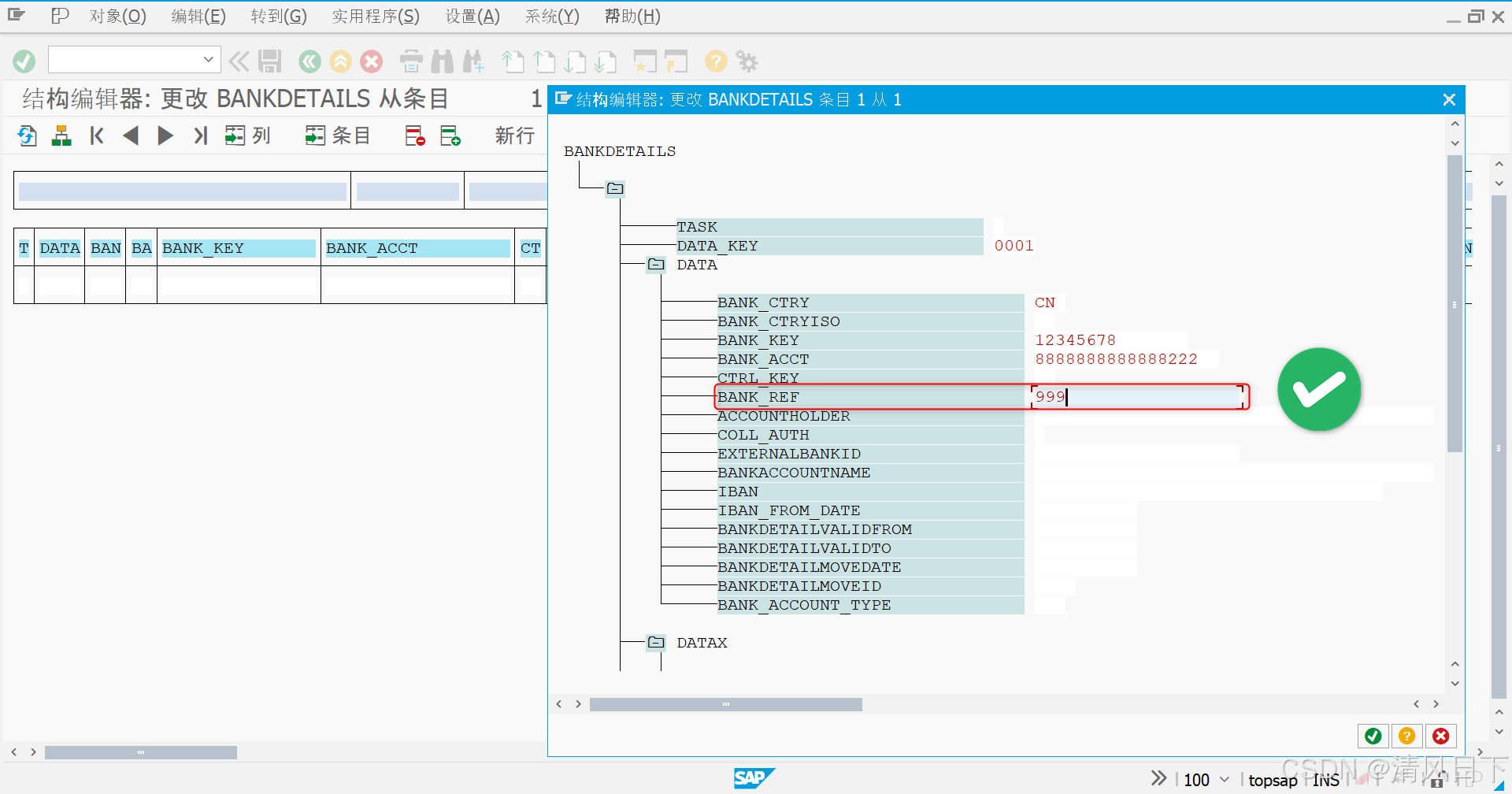
Task: Click the Create New Session icon
Action: click(x=645, y=61)
